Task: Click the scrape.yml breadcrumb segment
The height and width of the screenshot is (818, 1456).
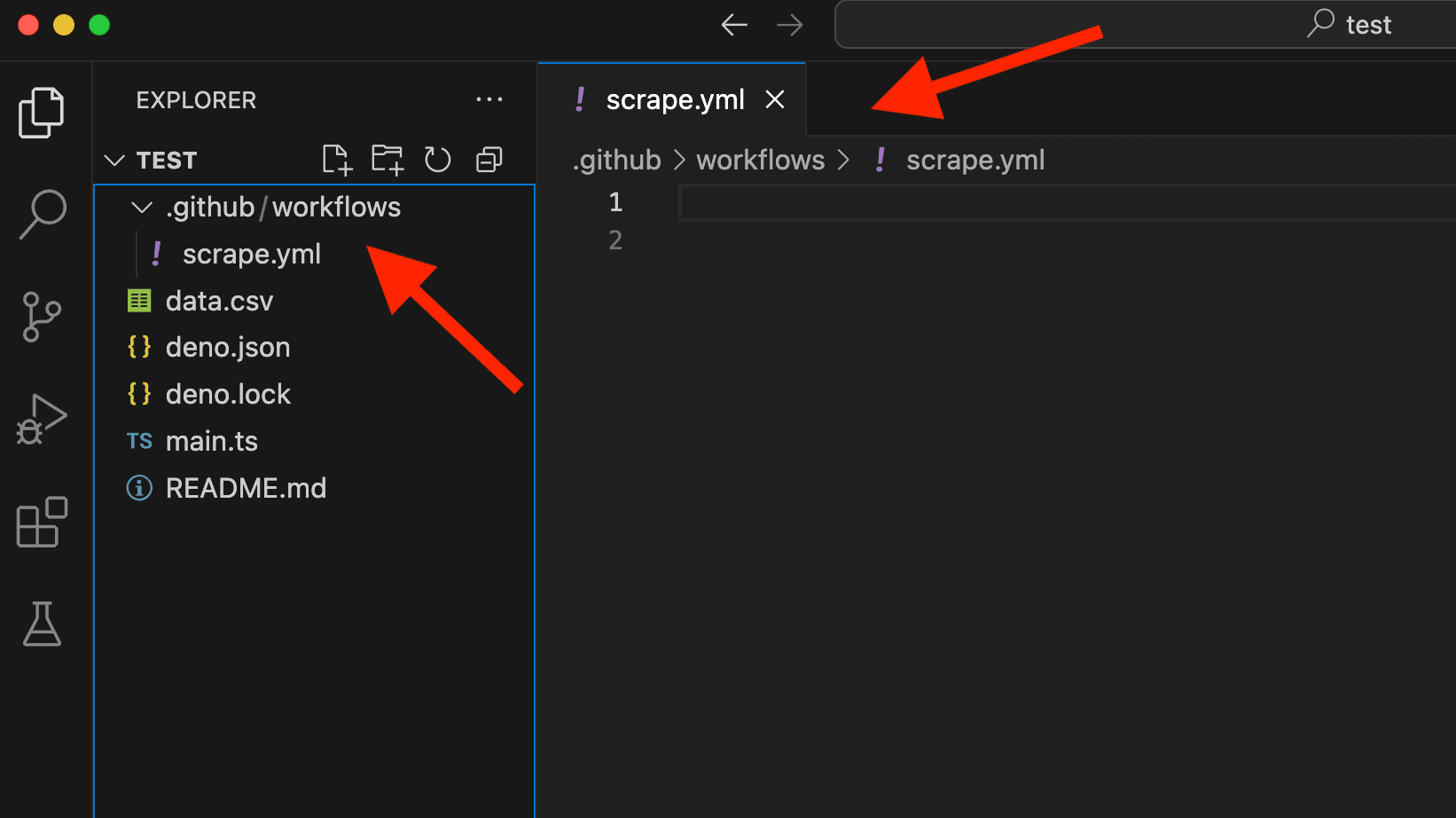Action: [x=975, y=160]
